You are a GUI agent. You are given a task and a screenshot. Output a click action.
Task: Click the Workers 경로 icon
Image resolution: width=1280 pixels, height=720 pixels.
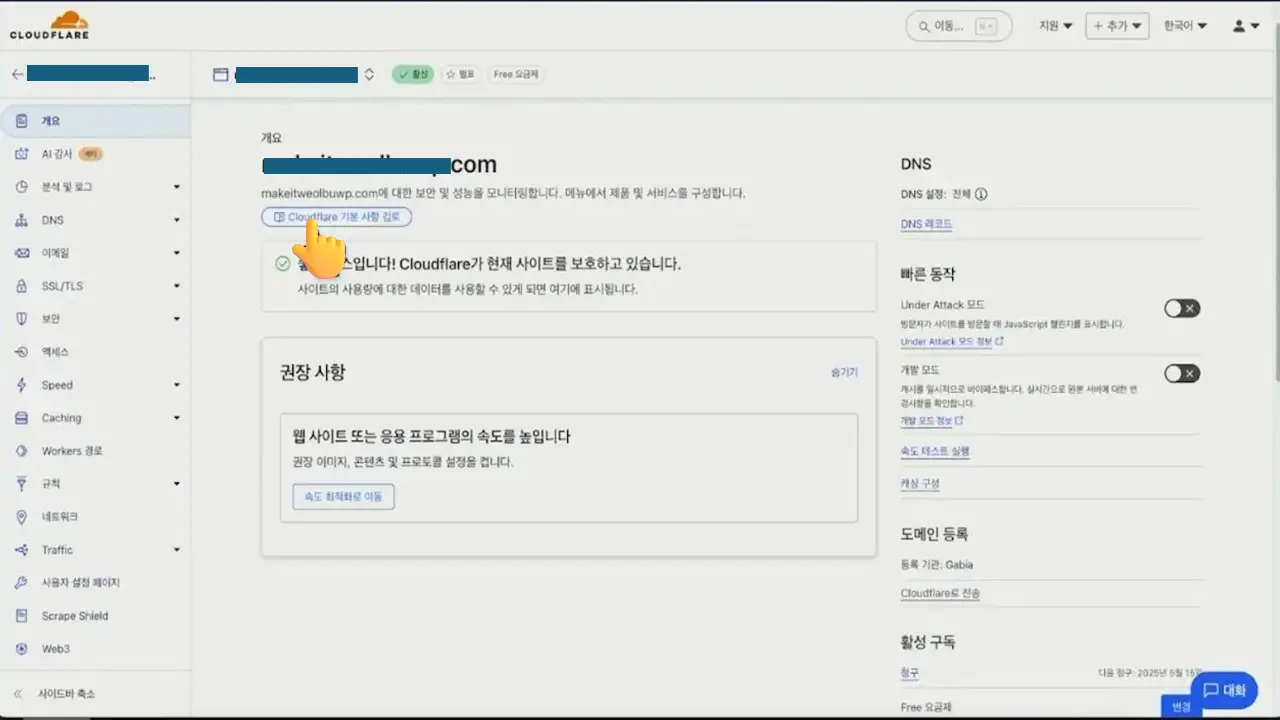(x=21, y=451)
